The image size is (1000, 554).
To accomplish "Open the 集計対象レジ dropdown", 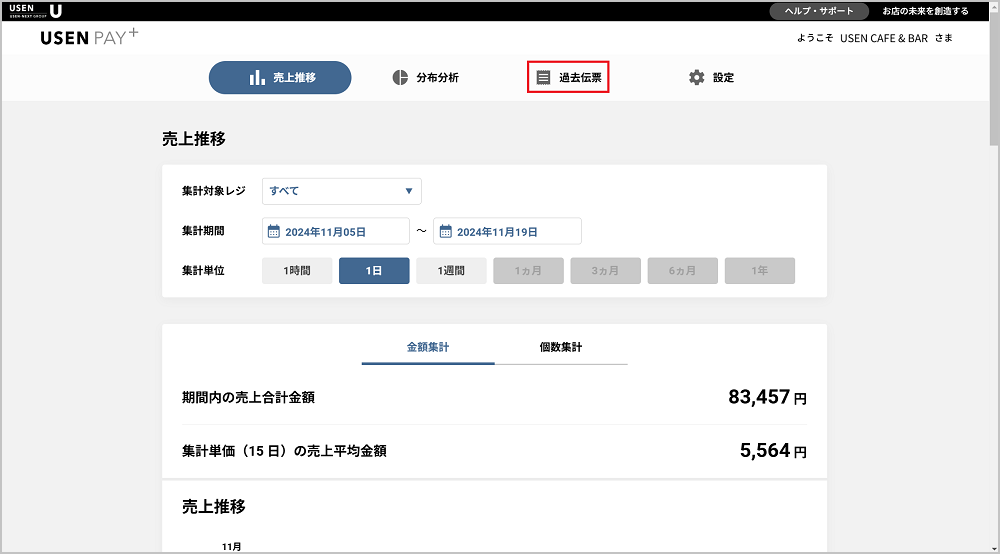I will 341,191.
